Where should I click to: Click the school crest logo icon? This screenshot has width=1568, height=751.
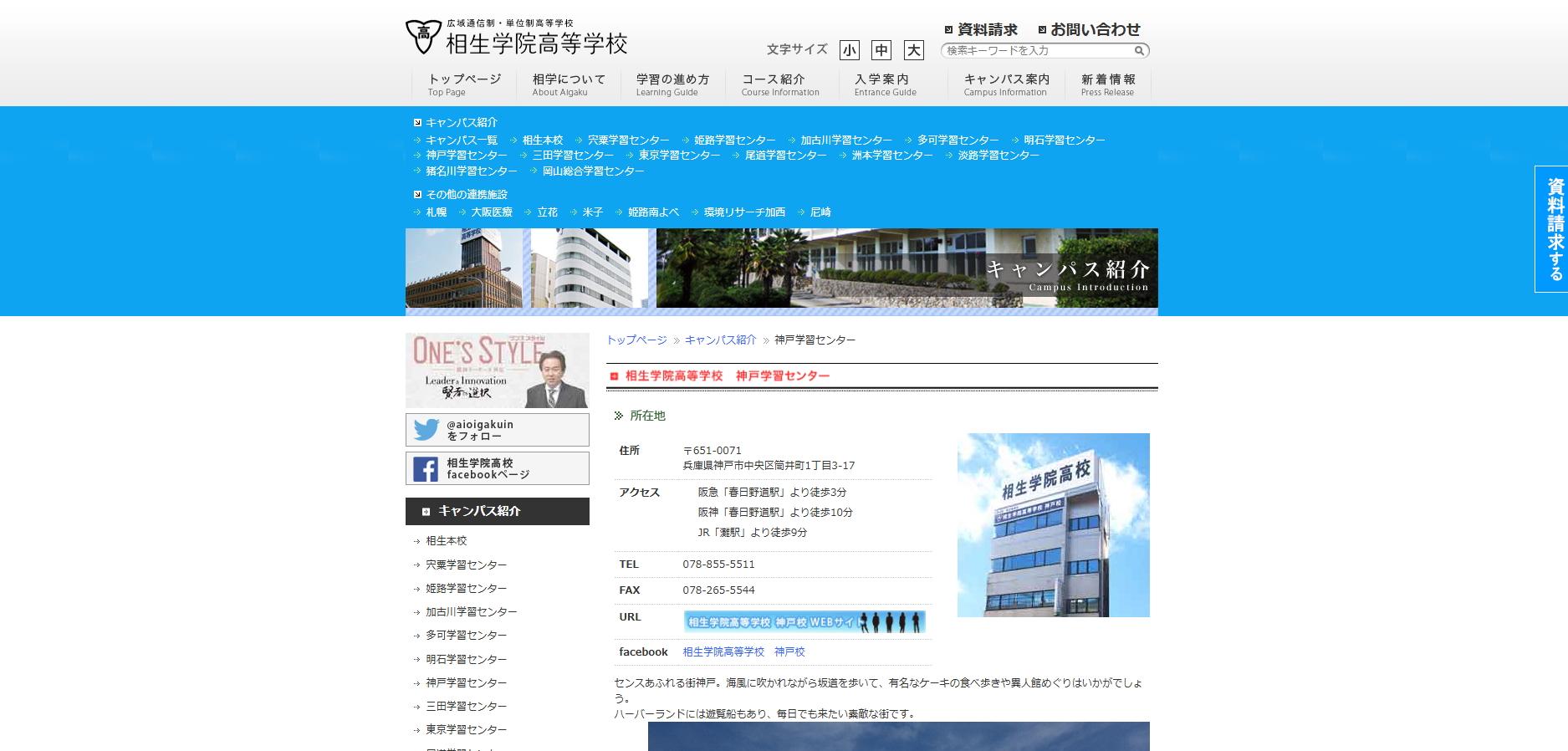(423, 37)
